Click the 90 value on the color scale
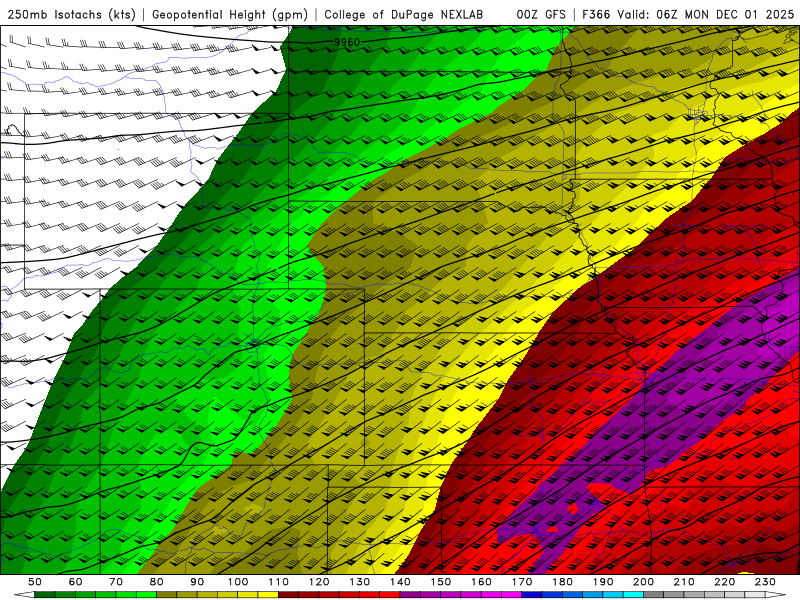 click(x=197, y=582)
